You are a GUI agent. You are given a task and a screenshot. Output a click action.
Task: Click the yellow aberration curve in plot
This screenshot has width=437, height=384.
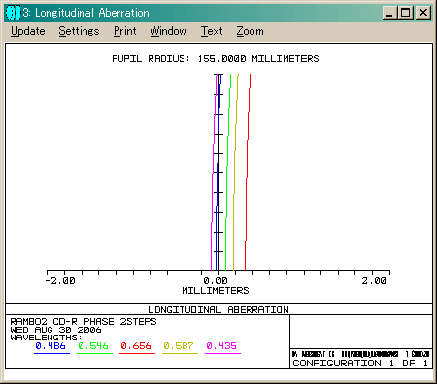235,172
